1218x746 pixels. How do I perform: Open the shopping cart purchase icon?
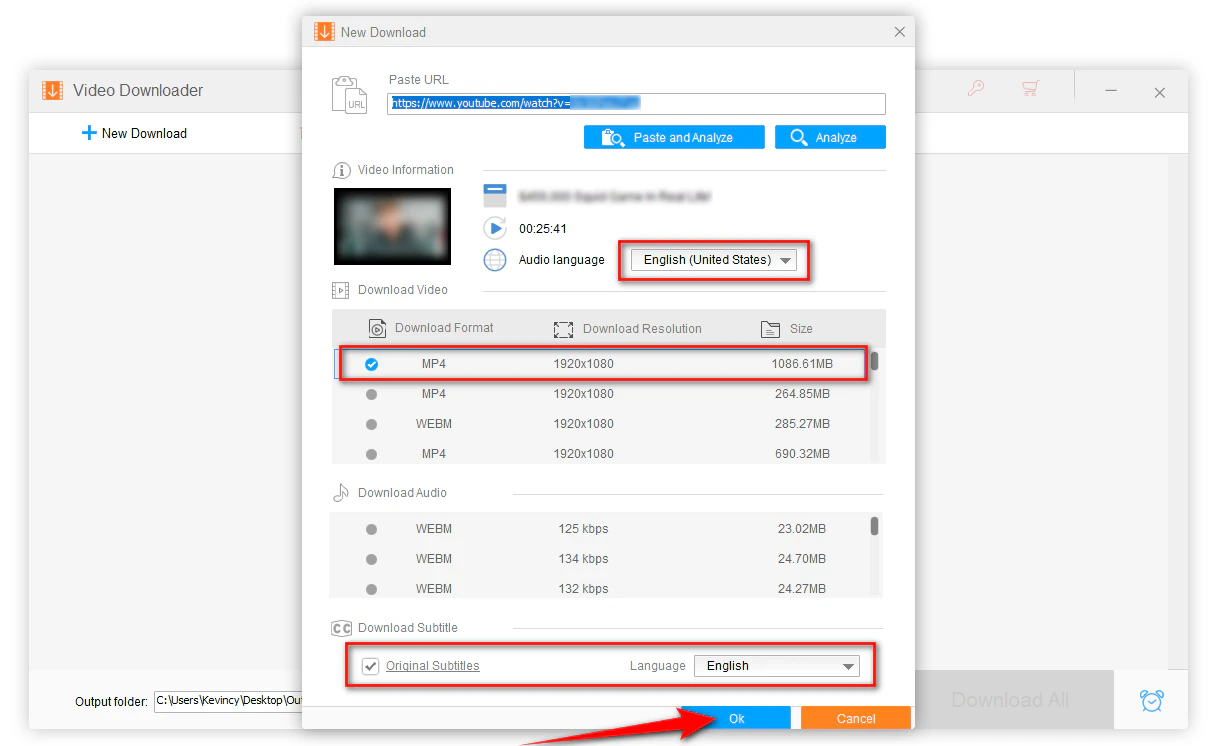[x=1031, y=89]
